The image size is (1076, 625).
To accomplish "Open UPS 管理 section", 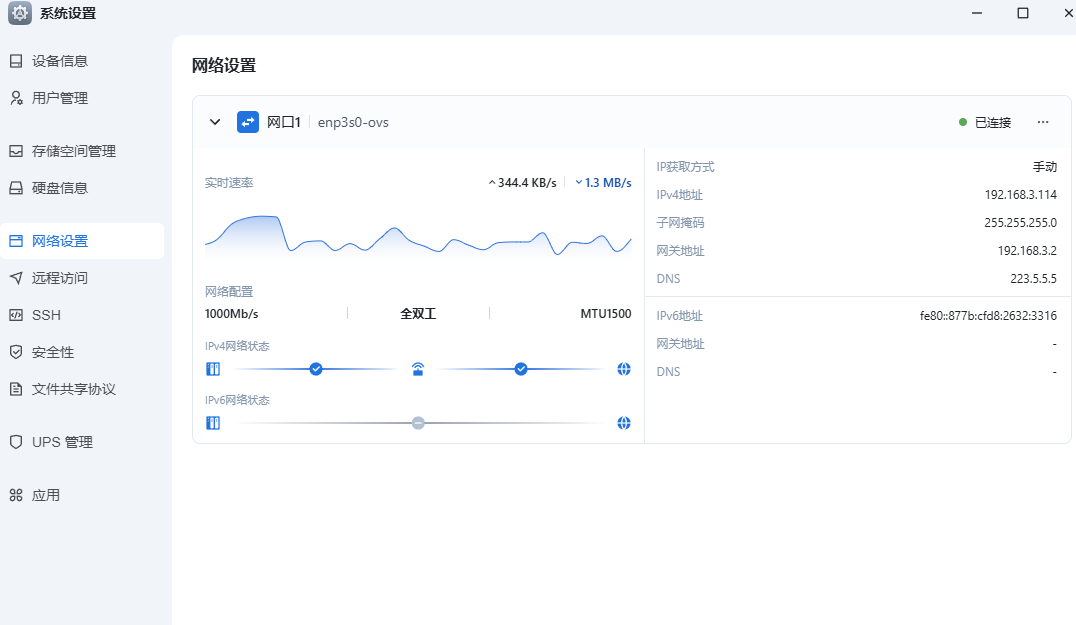I will (82, 442).
